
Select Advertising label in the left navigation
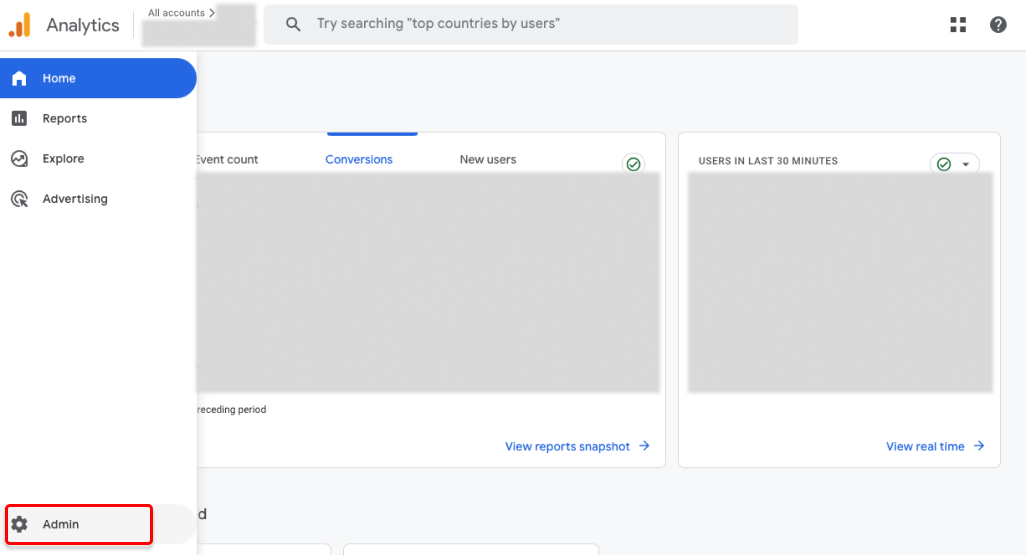coord(75,199)
